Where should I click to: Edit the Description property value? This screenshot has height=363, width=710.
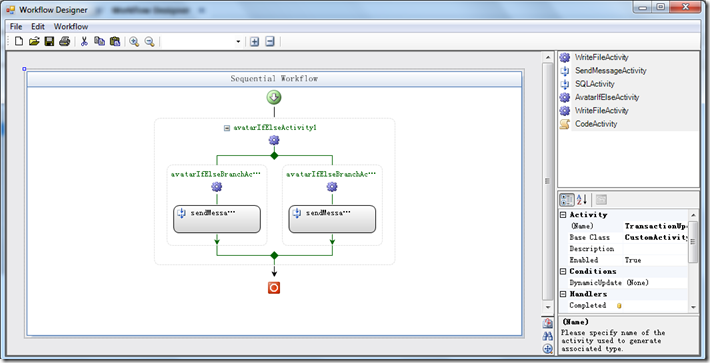pyautogui.click(x=656, y=248)
